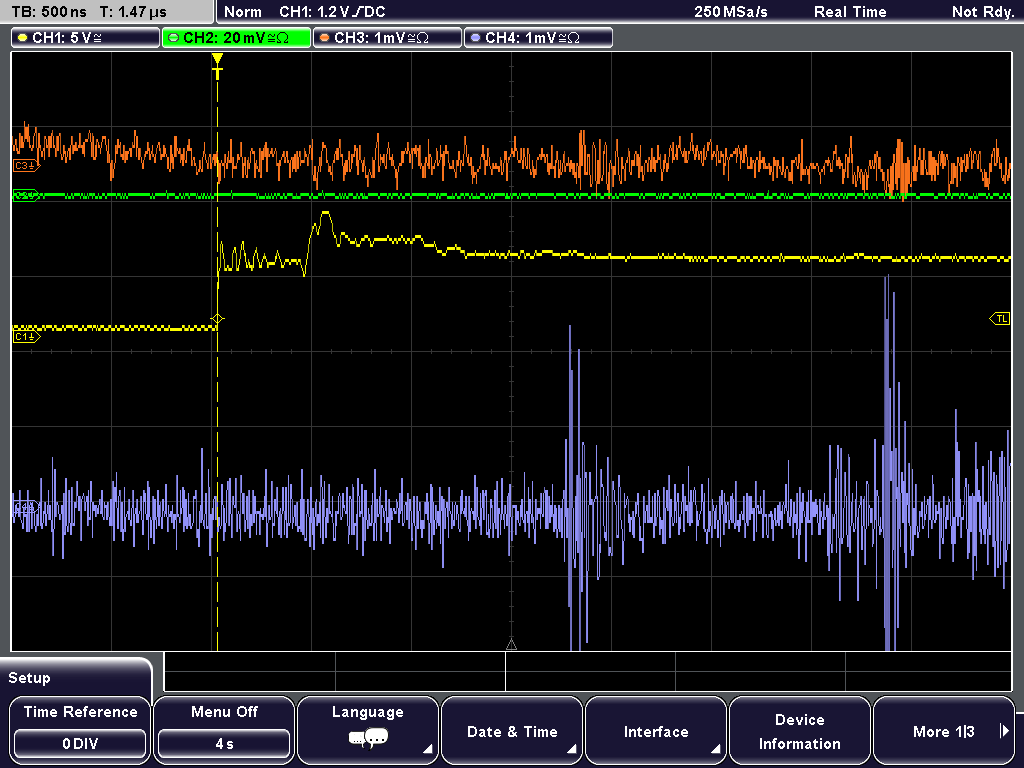Change the Time Reference 0 DIV value

80,744
